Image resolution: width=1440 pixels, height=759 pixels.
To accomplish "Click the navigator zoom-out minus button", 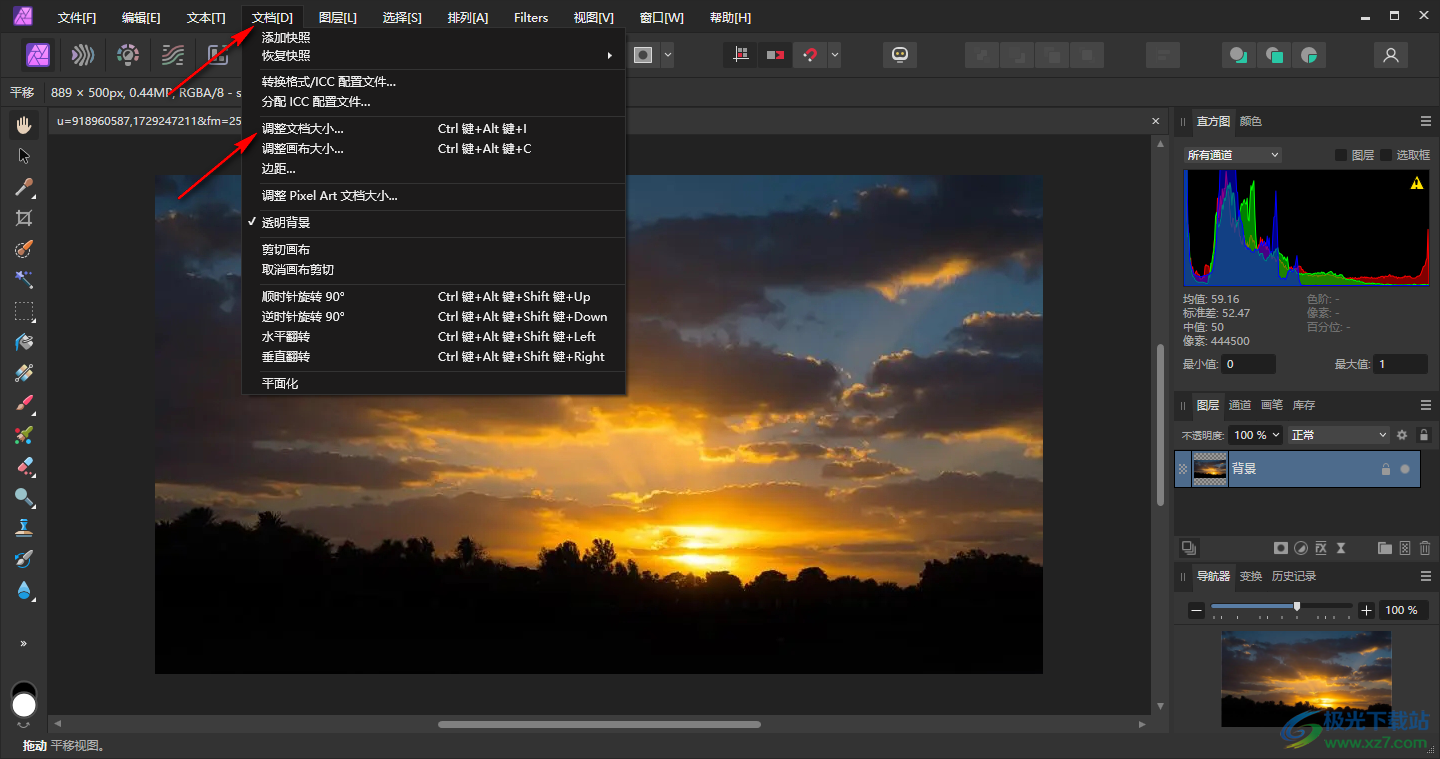I will [x=1196, y=610].
